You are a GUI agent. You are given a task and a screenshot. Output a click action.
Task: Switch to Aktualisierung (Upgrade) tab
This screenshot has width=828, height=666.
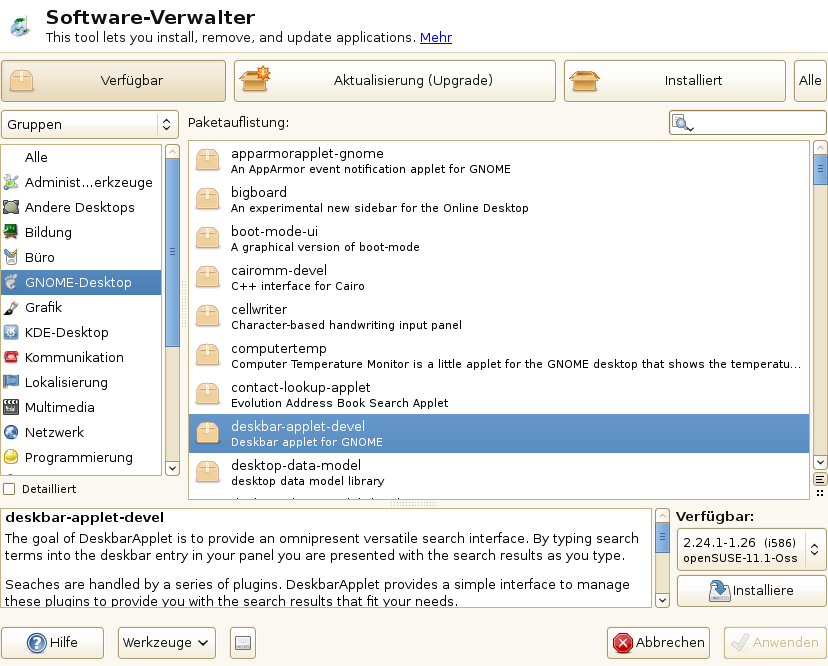(395, 81)
